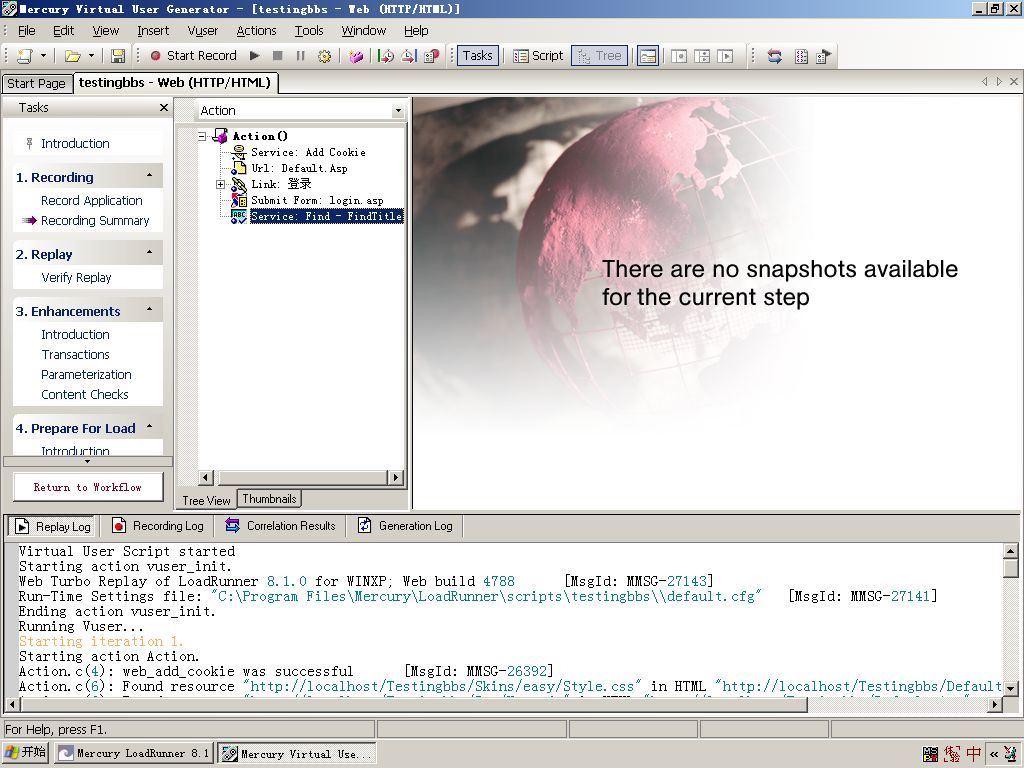
Task: Click the pink box icon beside the gear
Action: click(356, 56)
